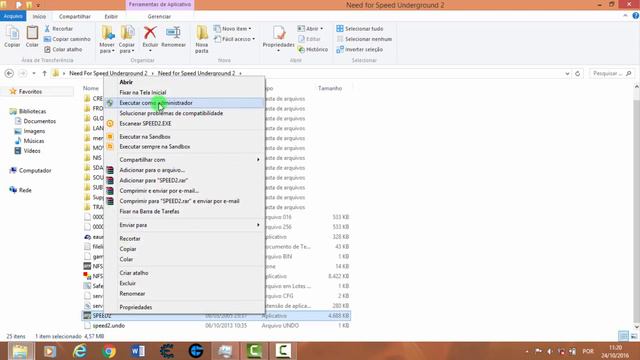Expand the Enviar para submenu
The height and width of the screenshot is (360, 640).
pyautogui.click(x=184, y=225)
